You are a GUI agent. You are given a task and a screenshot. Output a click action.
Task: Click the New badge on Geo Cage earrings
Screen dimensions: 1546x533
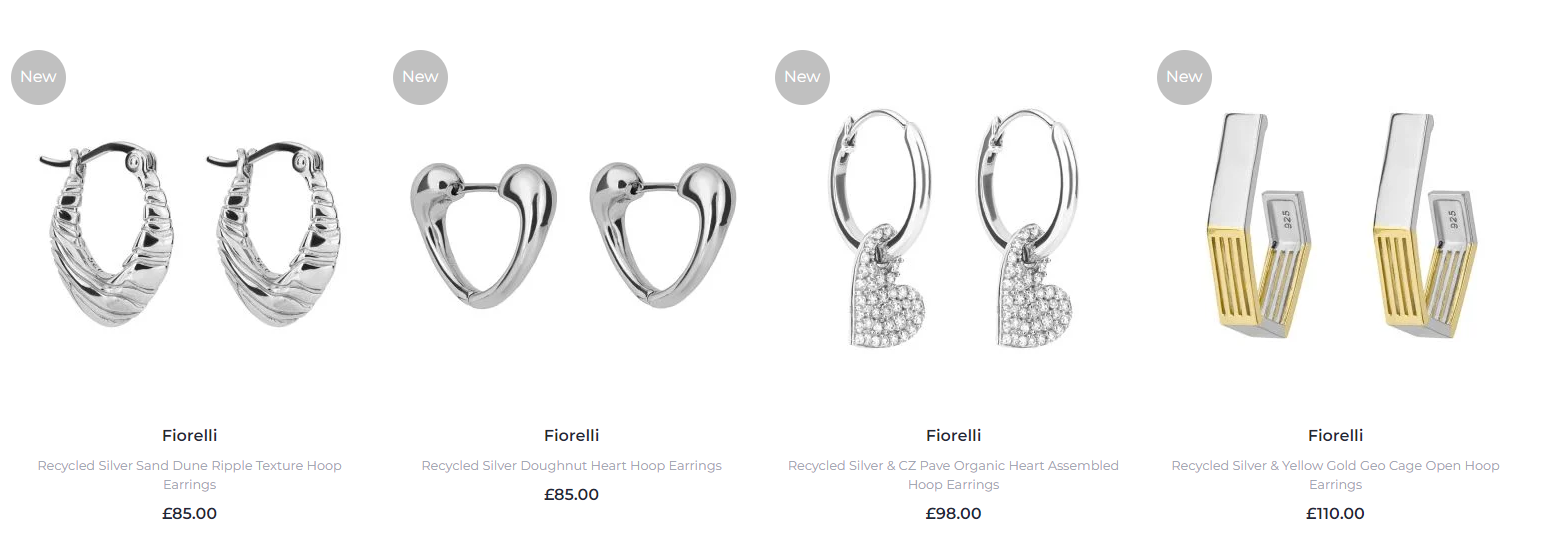pyautogui.click(x=1184, y=77)
